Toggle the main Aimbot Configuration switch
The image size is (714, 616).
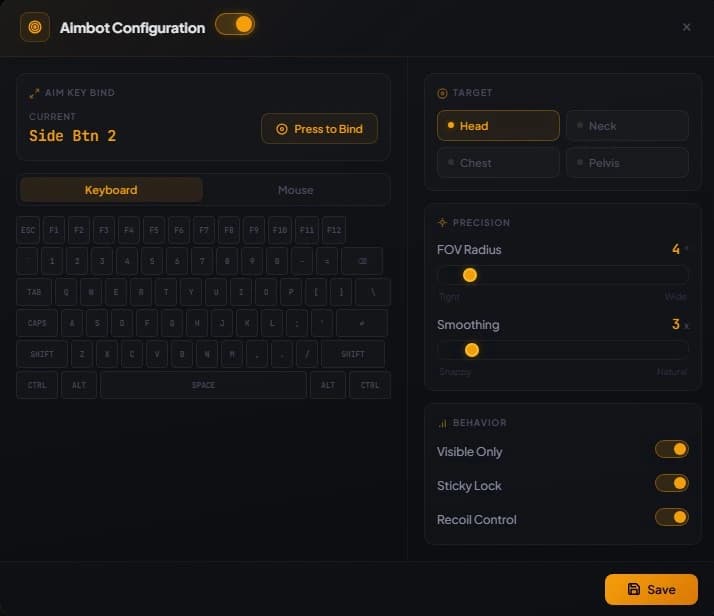coord(235,24)
